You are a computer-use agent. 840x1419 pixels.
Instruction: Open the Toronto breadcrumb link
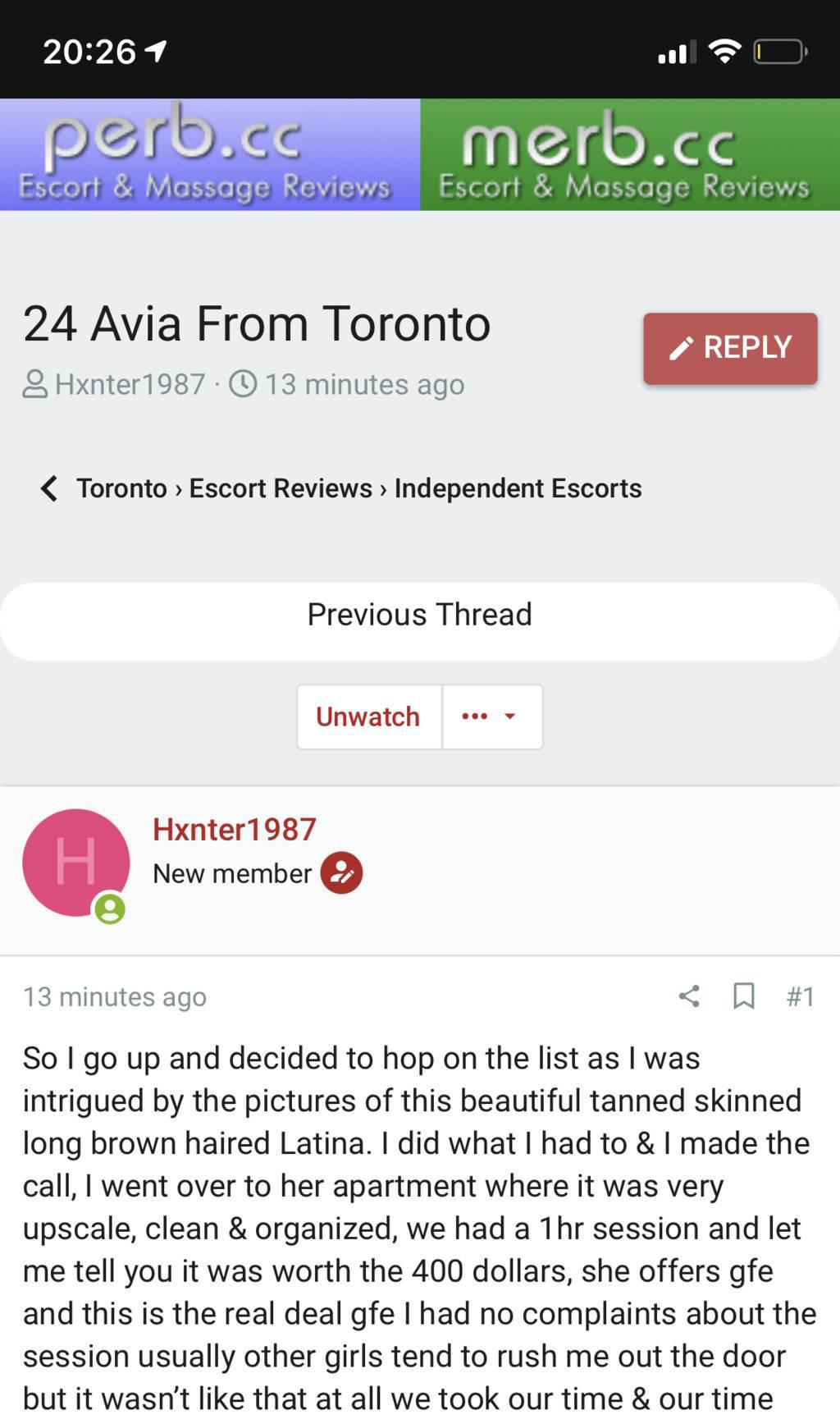click(x=121, y=488)
